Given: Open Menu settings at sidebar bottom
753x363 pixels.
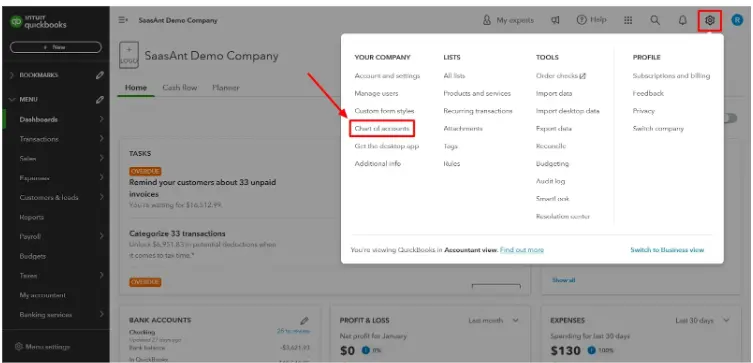Looking at the screenshot, I should (x=42, y=347).
